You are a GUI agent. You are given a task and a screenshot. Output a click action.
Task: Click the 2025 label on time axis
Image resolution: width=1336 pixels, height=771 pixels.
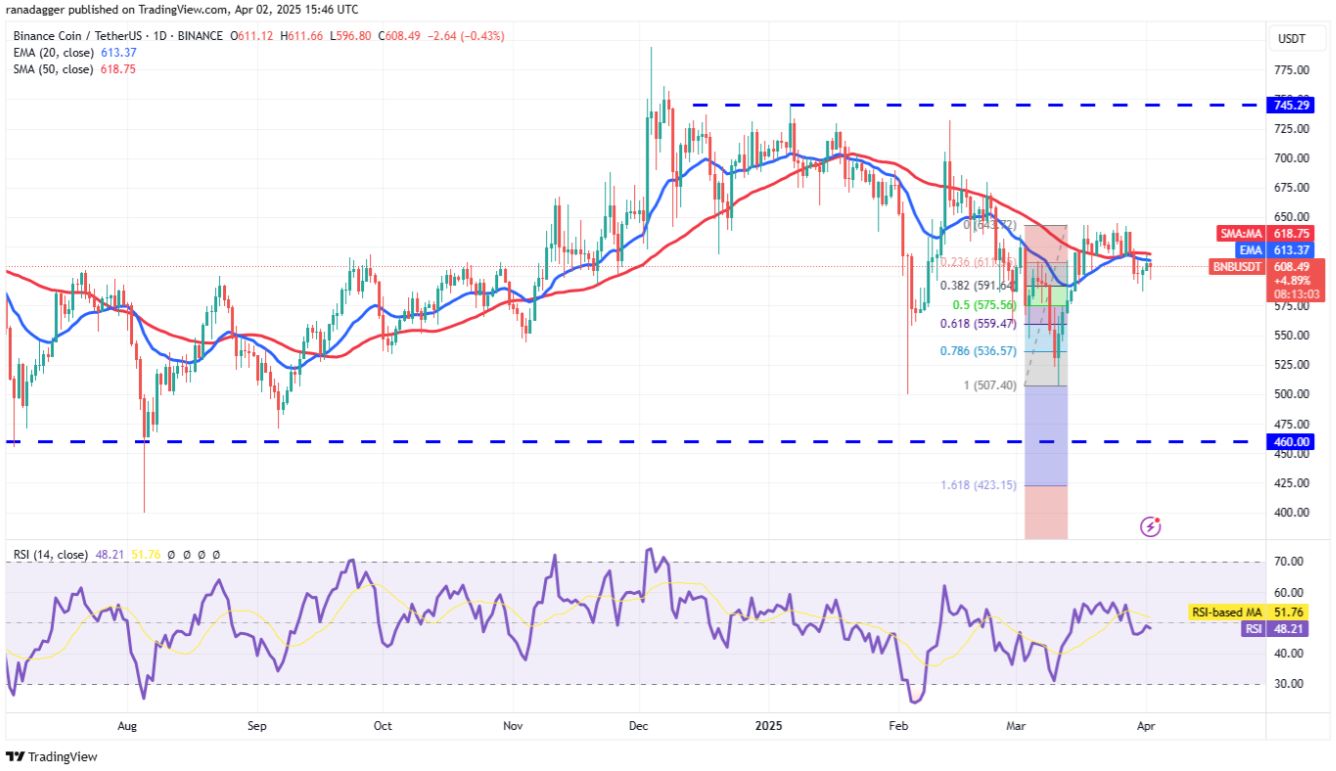click(770, 728)
